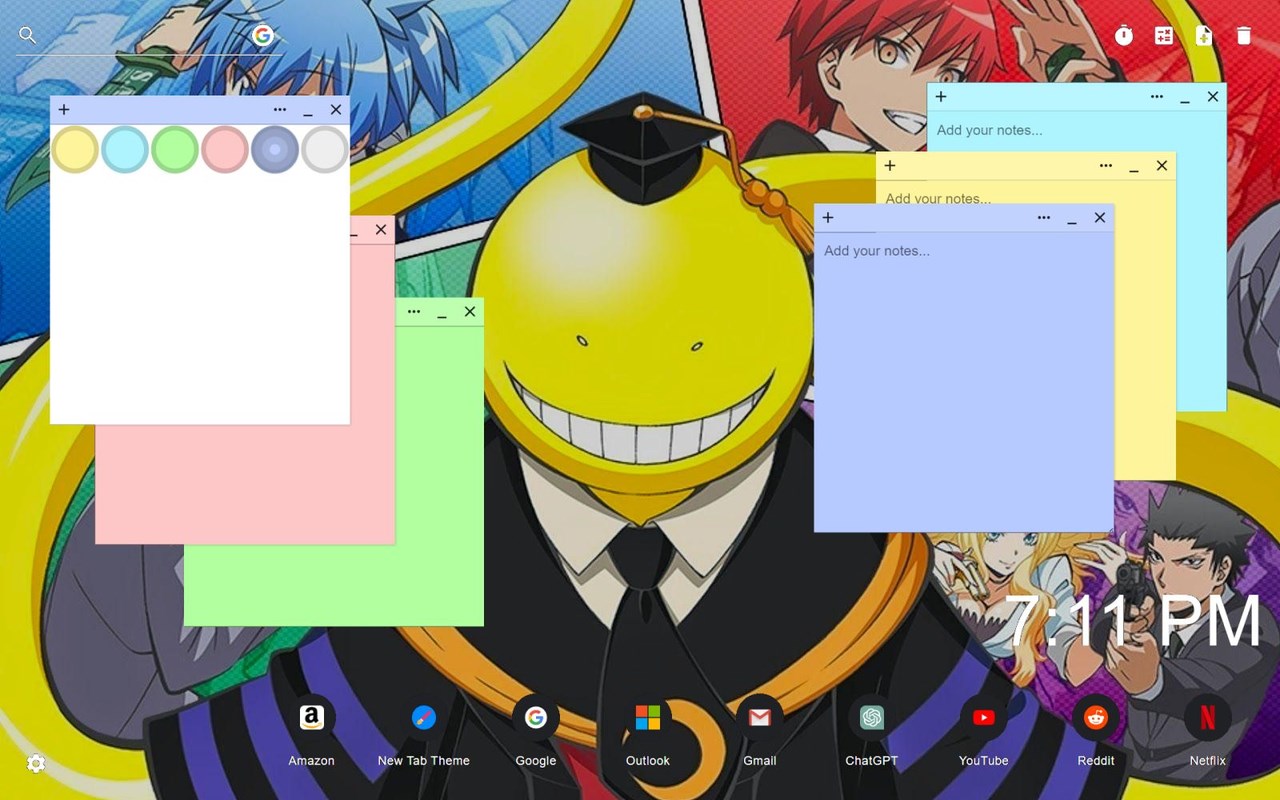Choose the periwinkle blue color swatch

pyautogui.click(x=275, y=150)
